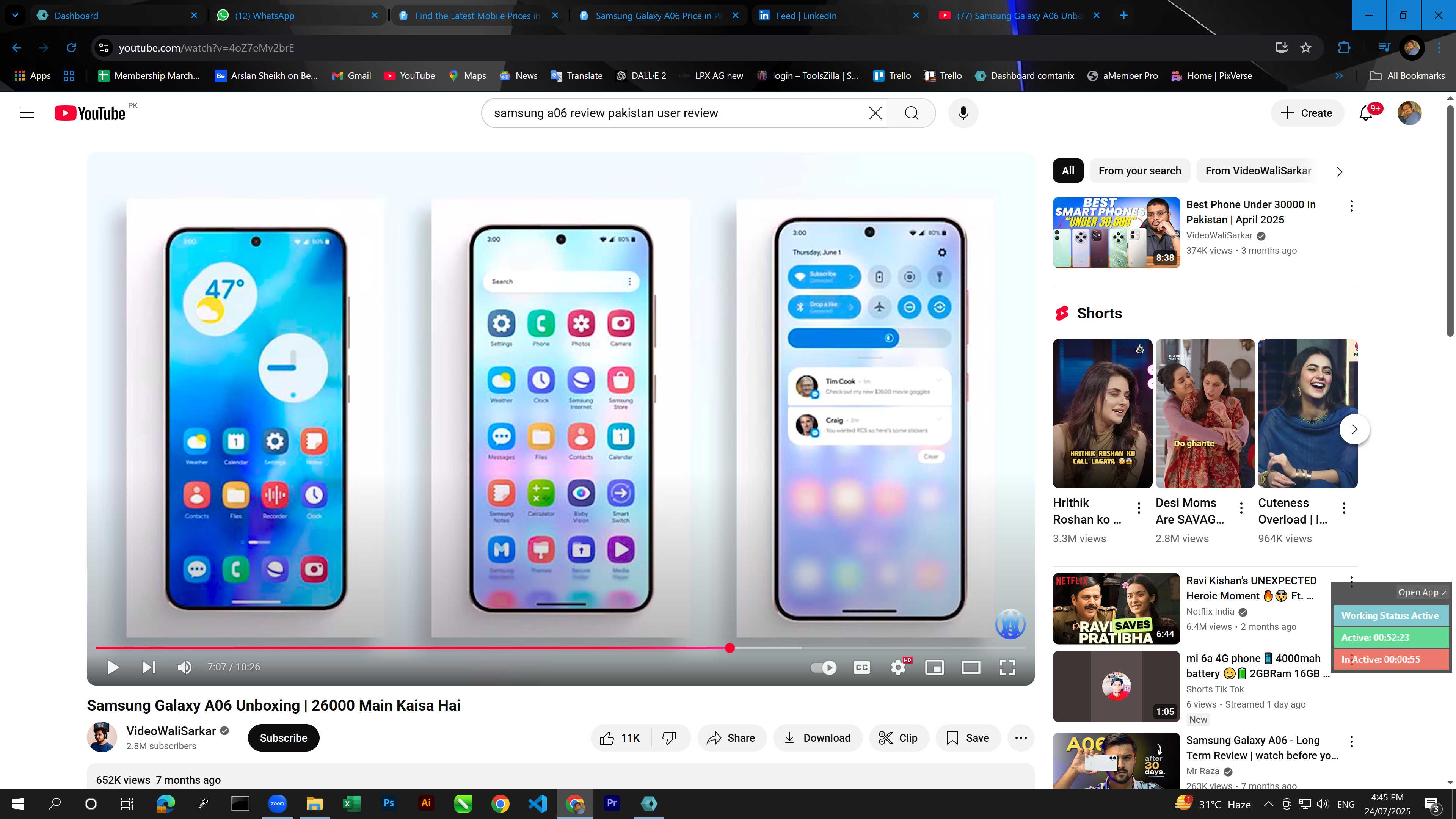This screenshot has width=1456, height=819.
Task: Toggle theater mode in player
Action: (x=971, y=667)
